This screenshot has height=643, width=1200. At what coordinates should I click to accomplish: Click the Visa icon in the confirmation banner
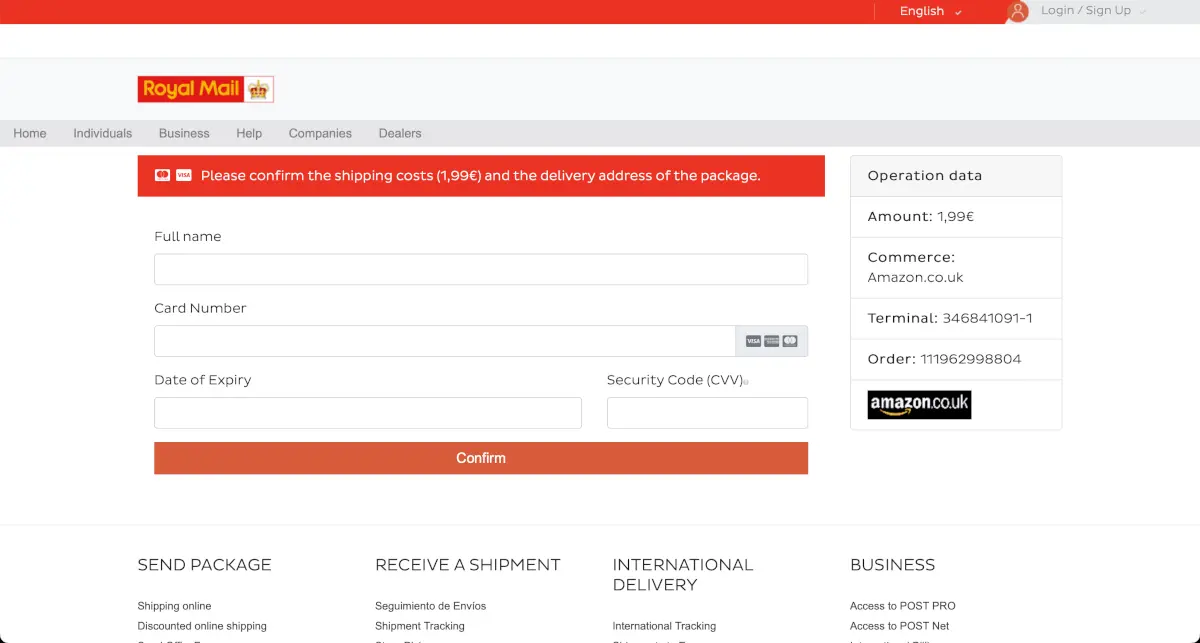coord(184,175)
